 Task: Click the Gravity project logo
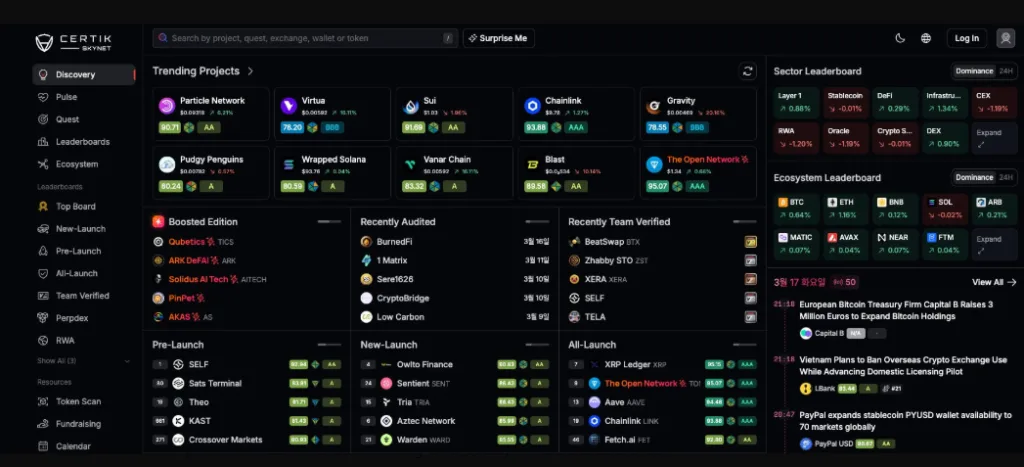654,106
